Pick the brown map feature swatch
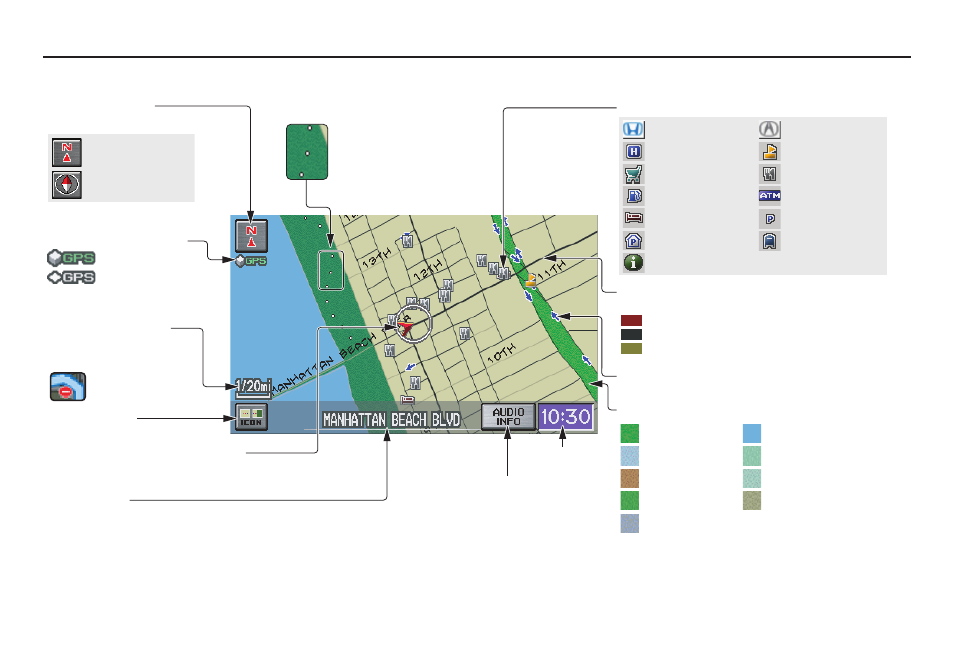Screen dimensions: 954x651 (x=630, y=478)
